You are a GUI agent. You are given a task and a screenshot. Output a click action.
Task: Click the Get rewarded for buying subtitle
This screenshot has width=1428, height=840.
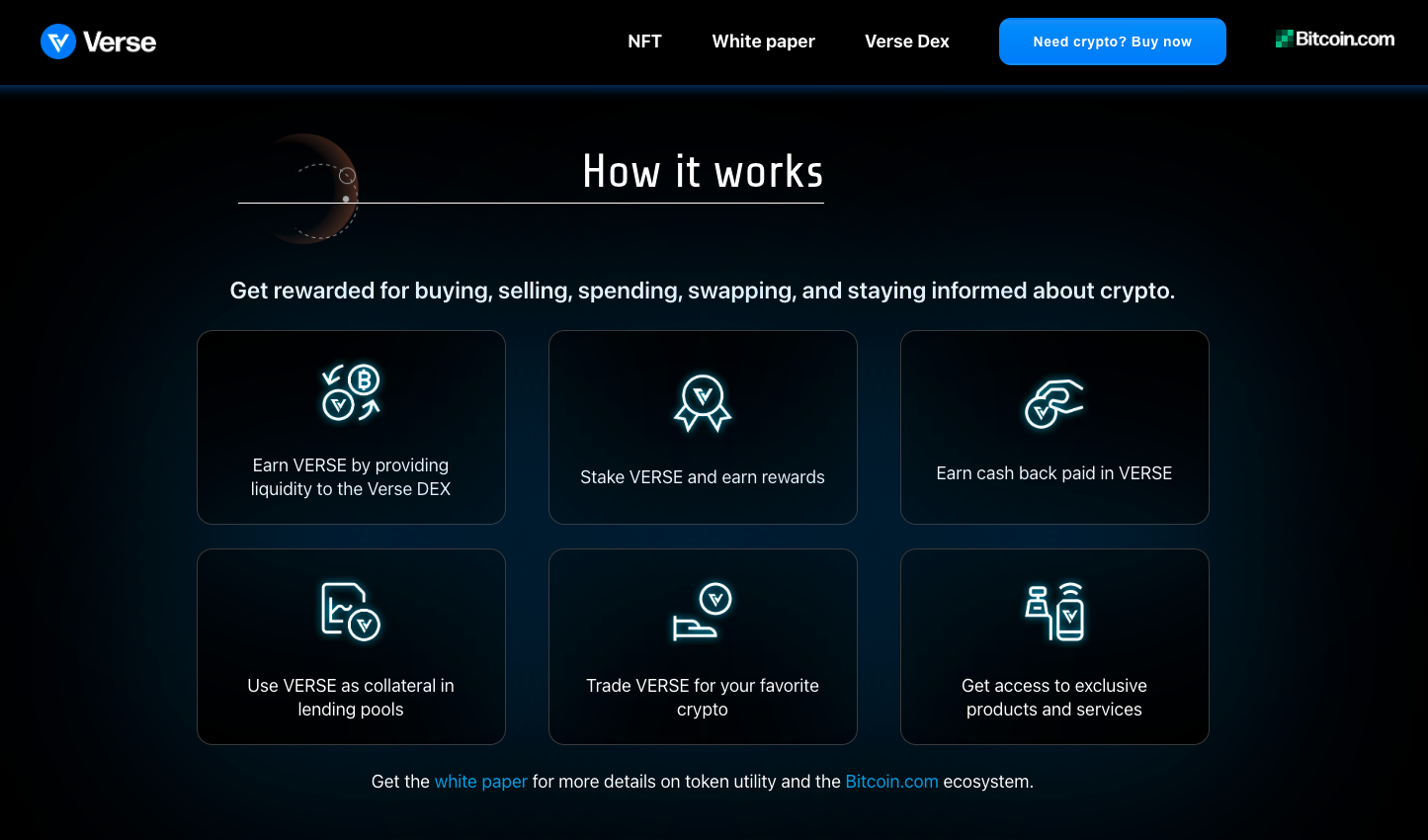tap(703, 291)
